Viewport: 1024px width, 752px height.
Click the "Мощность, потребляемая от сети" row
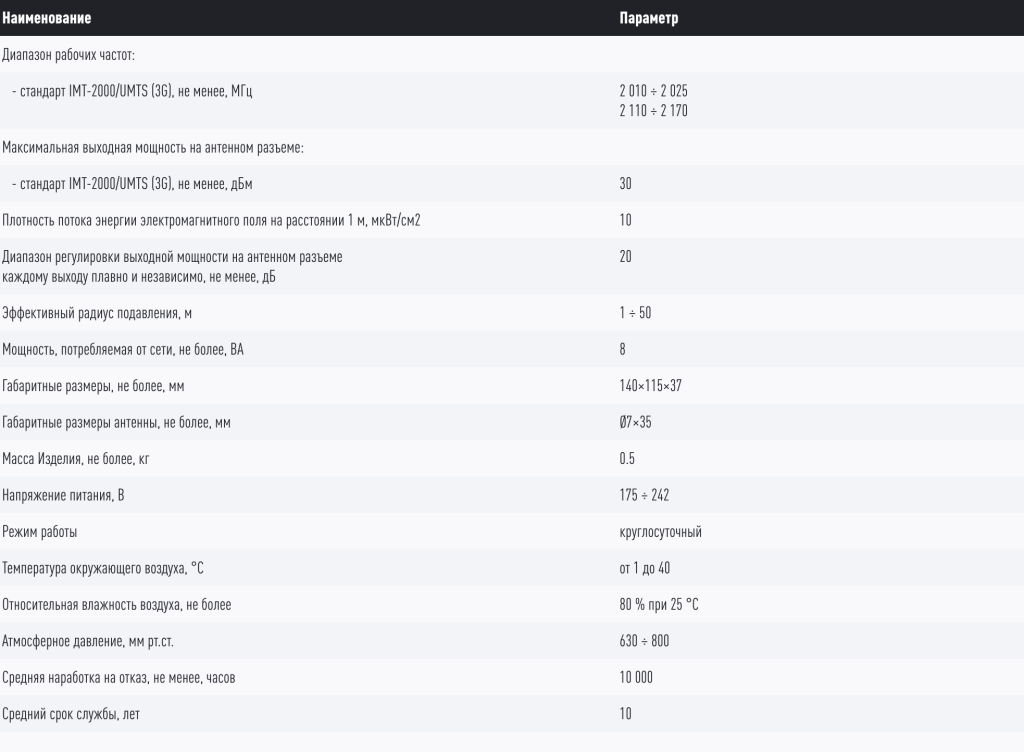coord(123,350)
